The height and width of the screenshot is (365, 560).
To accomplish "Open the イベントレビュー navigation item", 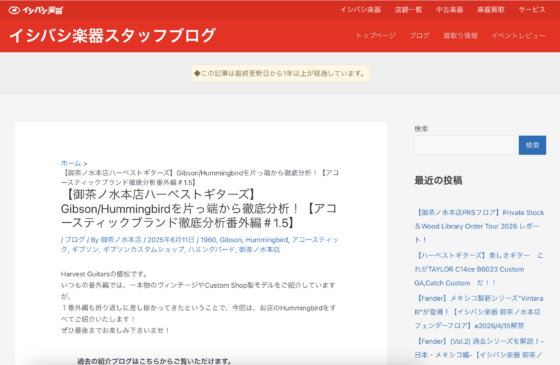I will pos(518,36).
